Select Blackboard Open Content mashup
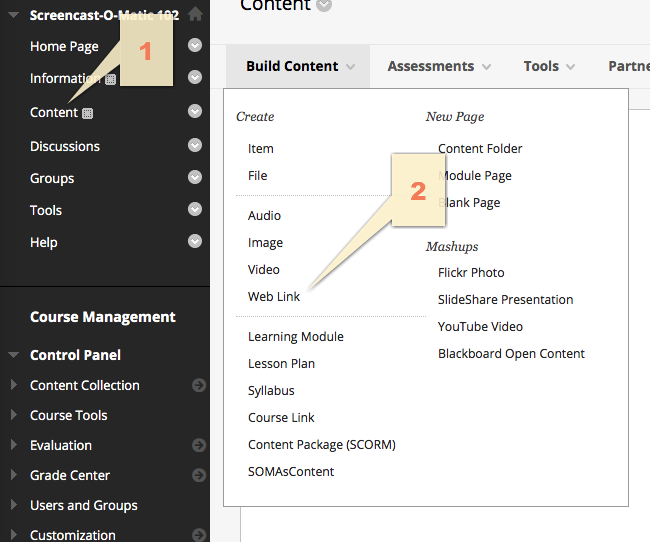Screen dimensions: 650x542 pos(511,353)
